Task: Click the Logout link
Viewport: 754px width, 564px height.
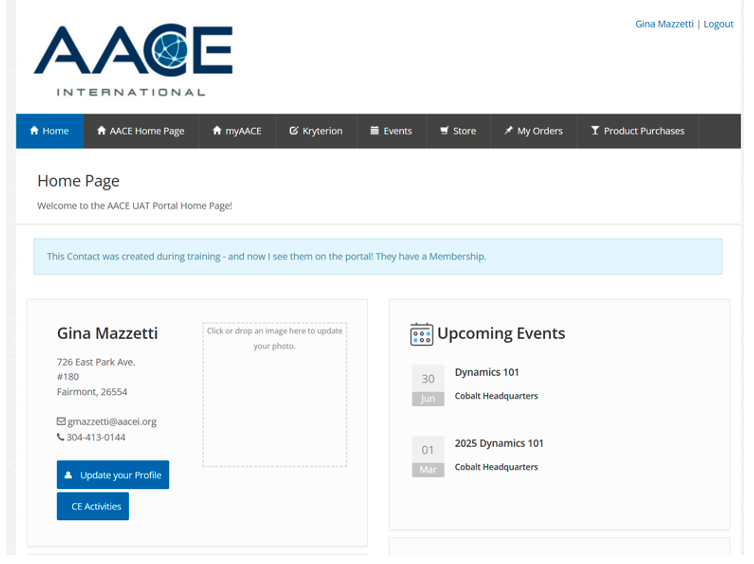Action: 718,24
